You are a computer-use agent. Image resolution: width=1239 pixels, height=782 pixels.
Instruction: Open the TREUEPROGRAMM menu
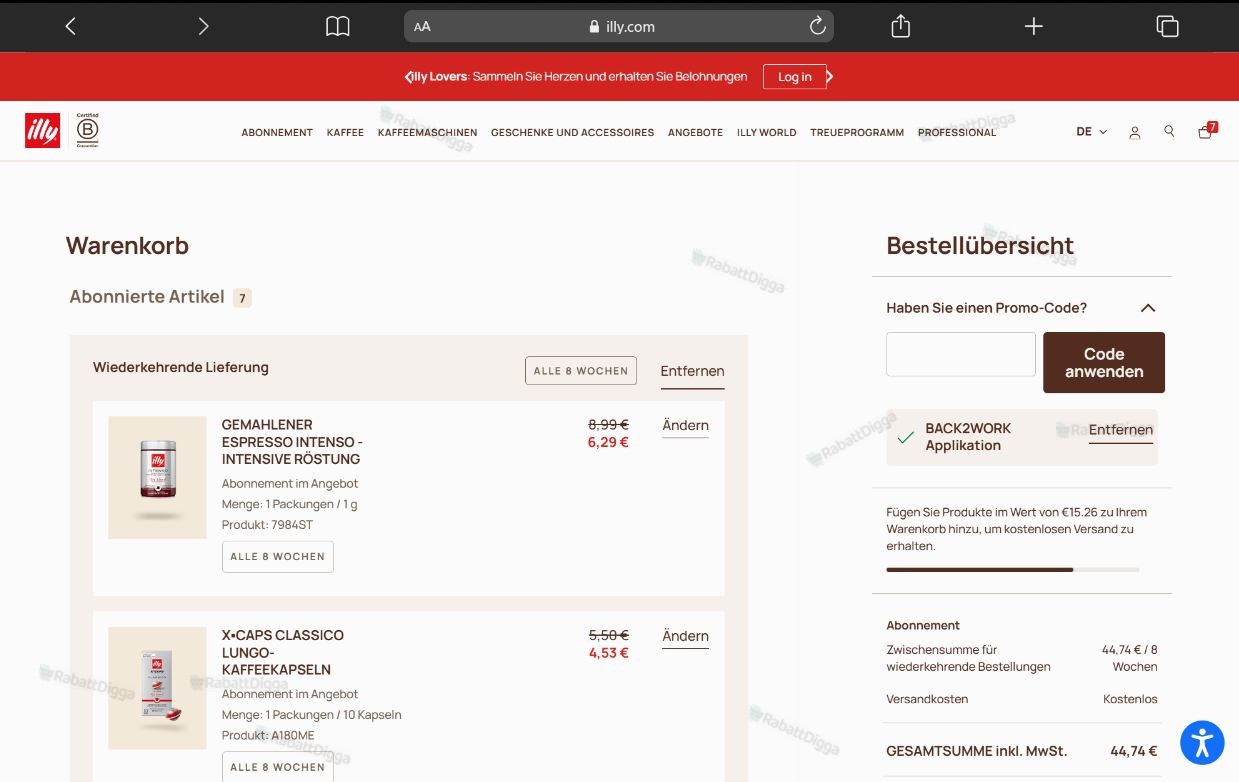[857, 132]
